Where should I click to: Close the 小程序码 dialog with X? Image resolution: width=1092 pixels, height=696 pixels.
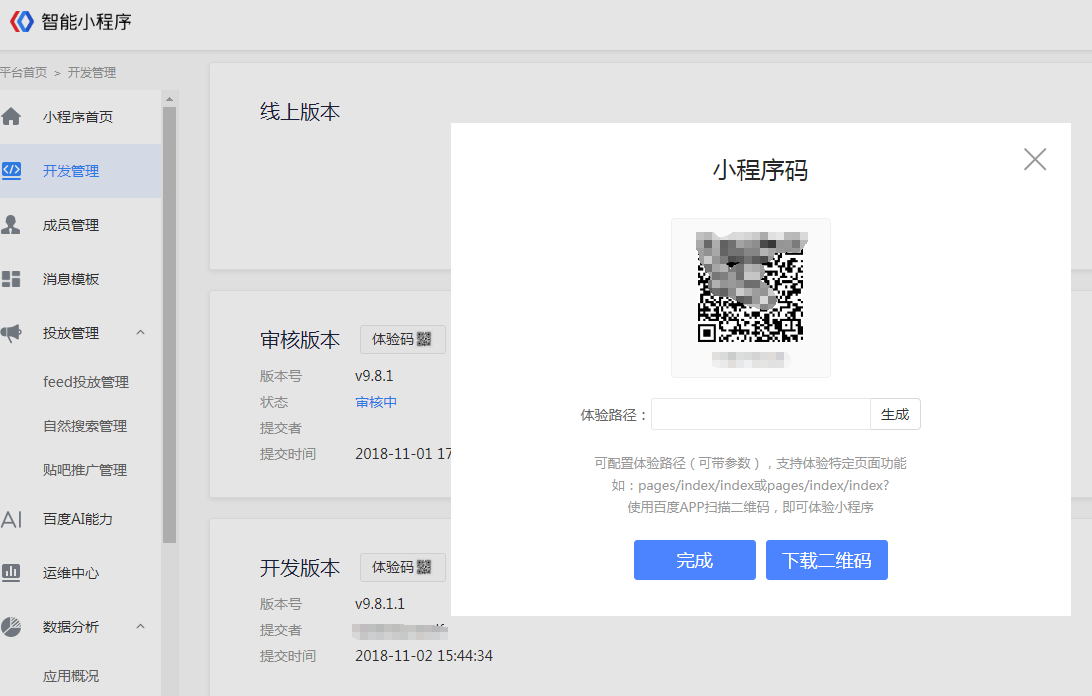point(1035,159)
